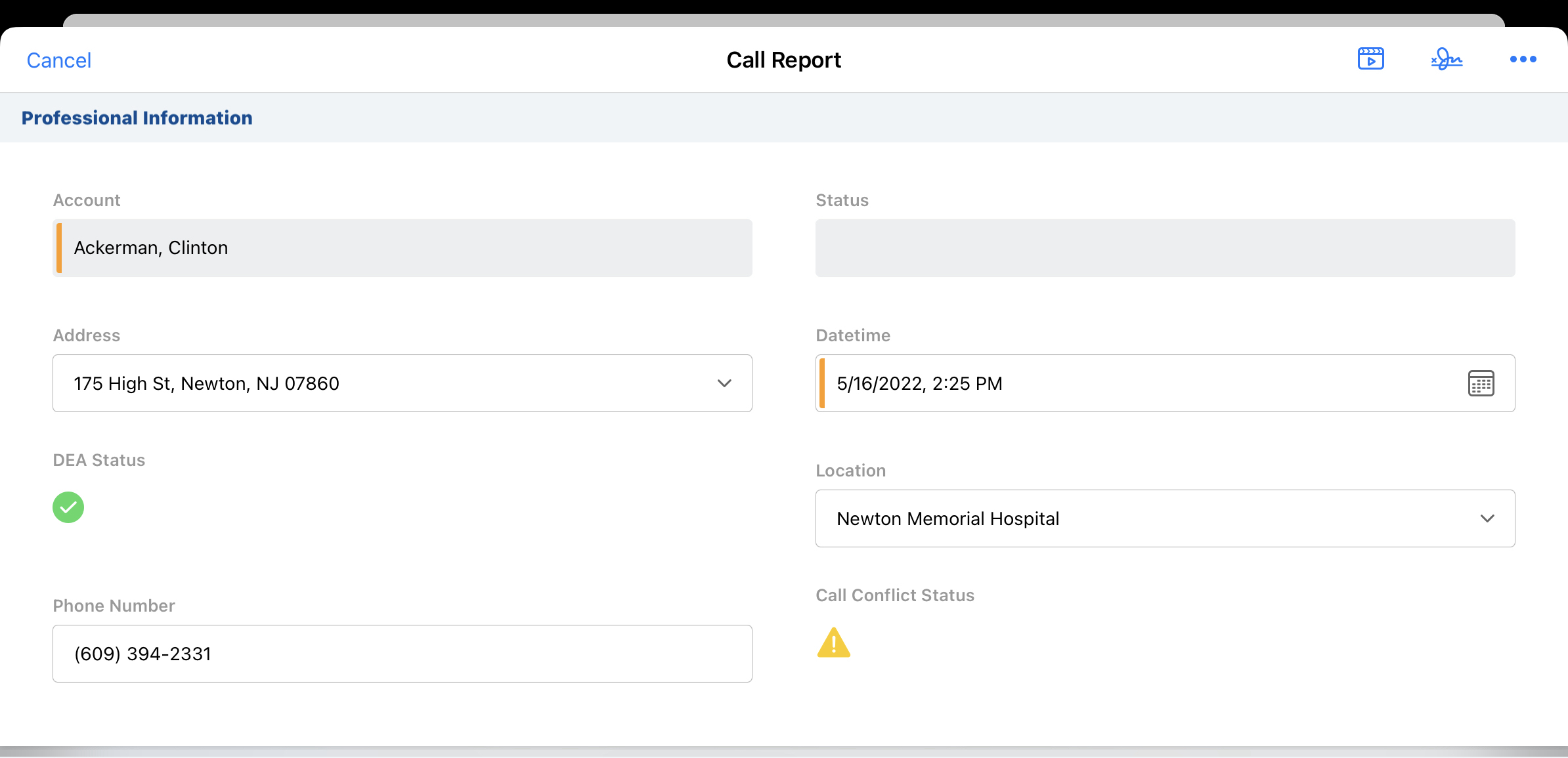Tap the Cancel button

(x=58, y=60)
